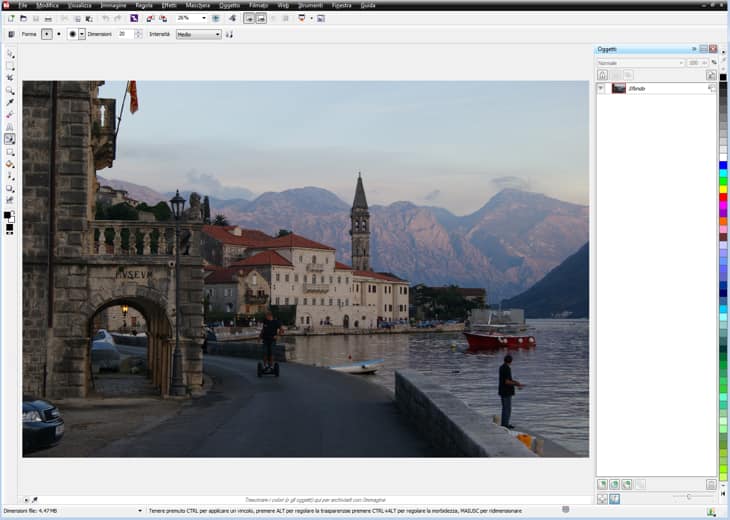Click the Open file folder icon
The height and width of the screenshot is (520, 730).
tap(23, 18)
